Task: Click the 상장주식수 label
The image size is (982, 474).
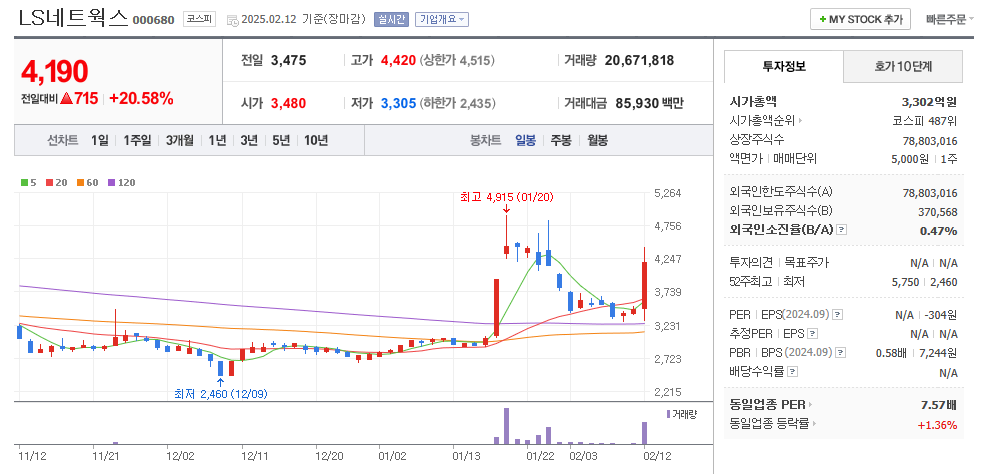Action: pyautogui.click(x=757, y=140)
